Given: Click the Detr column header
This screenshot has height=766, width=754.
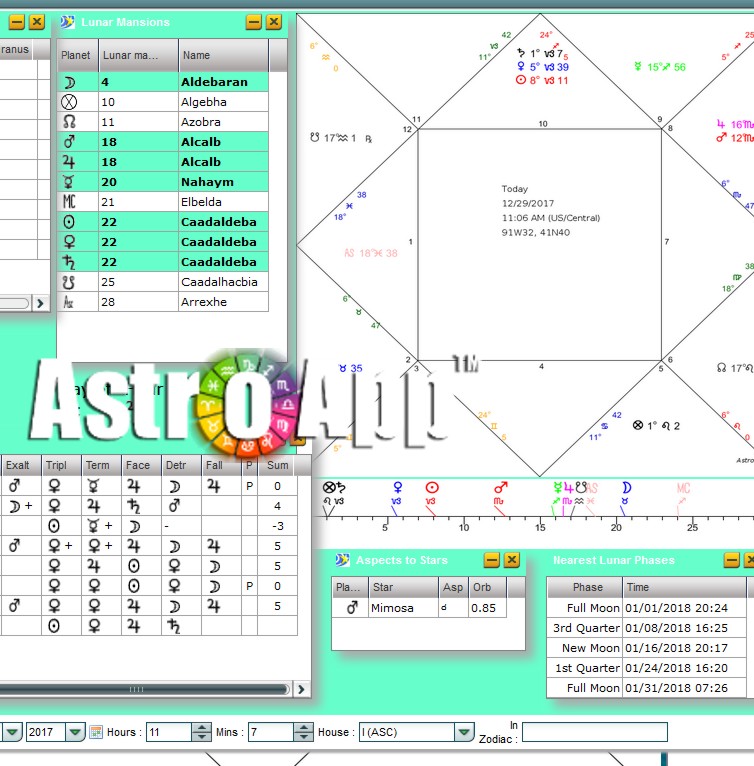Looking at the screenshot, I should coord(181,465).
